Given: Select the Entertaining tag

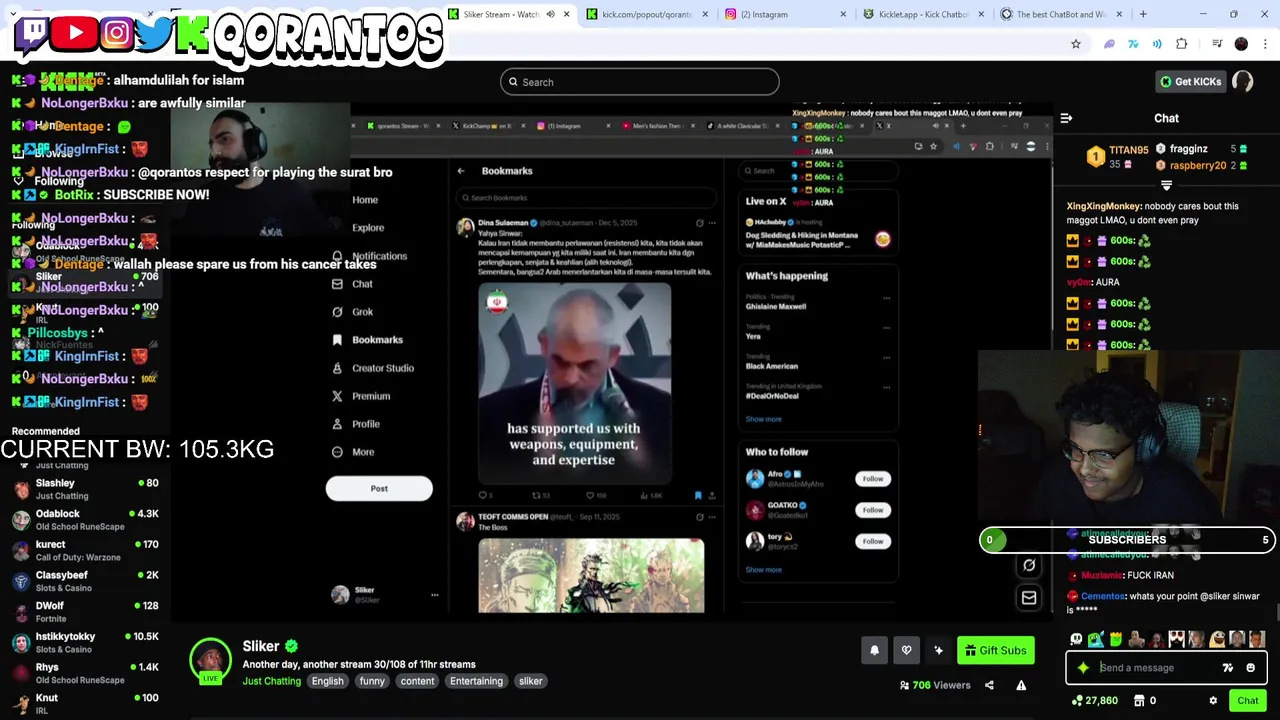Looking at the screenshot, I should pos(476,681).
